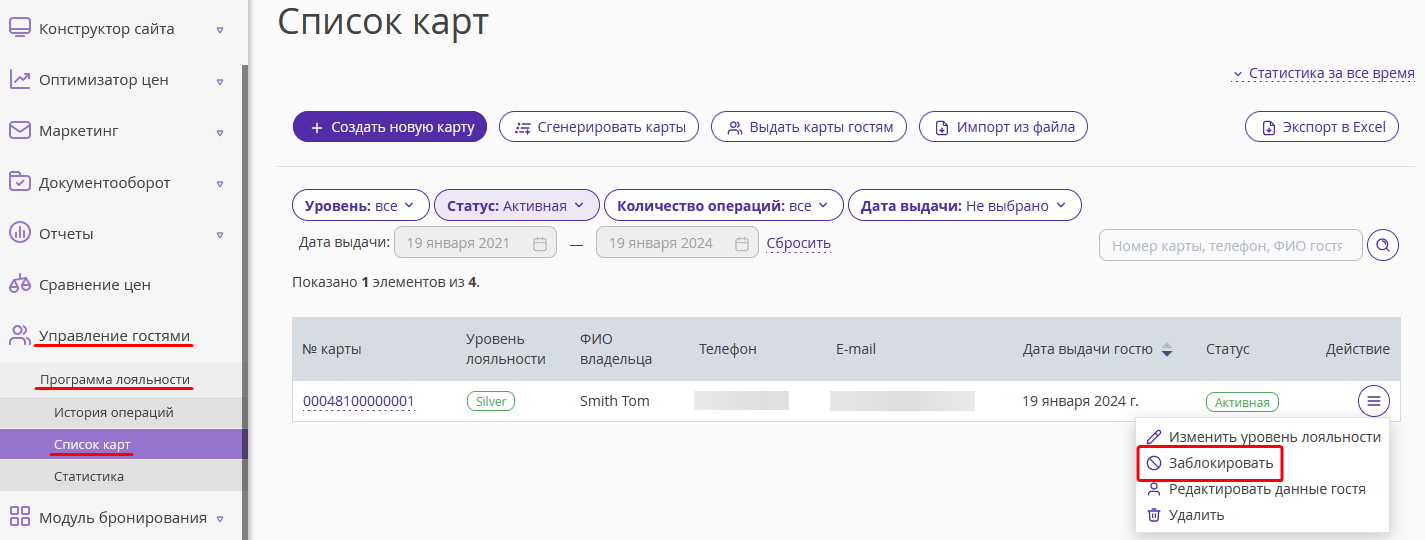
Task: Click the Маркетинг envelope icon
Action: [20, 130]
